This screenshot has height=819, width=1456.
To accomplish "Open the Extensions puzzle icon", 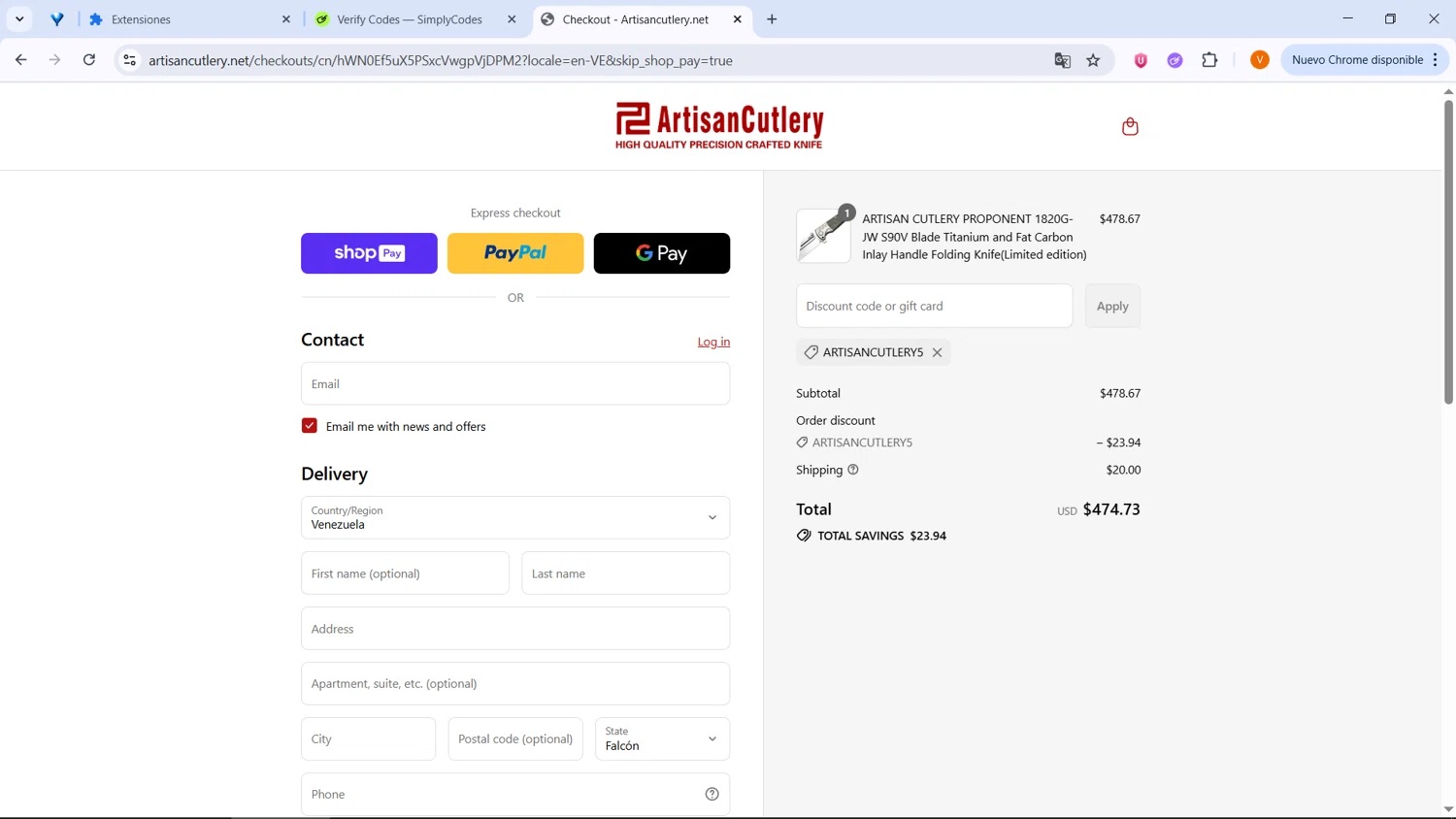I will pyautogui.click(x=1209, y=60).
